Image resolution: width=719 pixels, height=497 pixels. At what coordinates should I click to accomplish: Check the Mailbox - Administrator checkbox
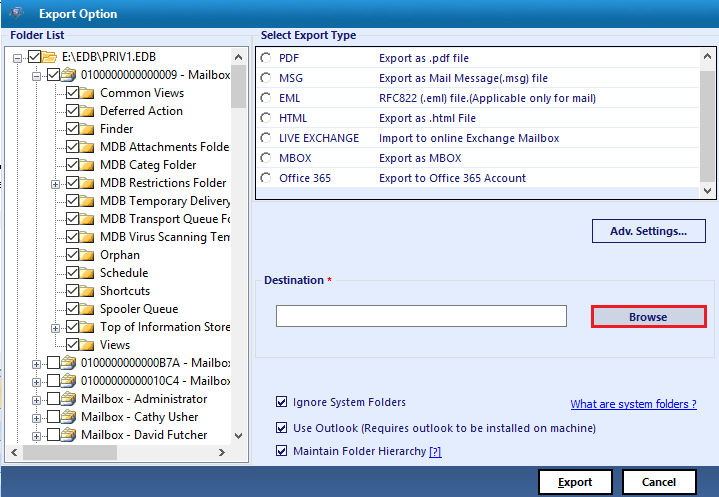(54, 399)
